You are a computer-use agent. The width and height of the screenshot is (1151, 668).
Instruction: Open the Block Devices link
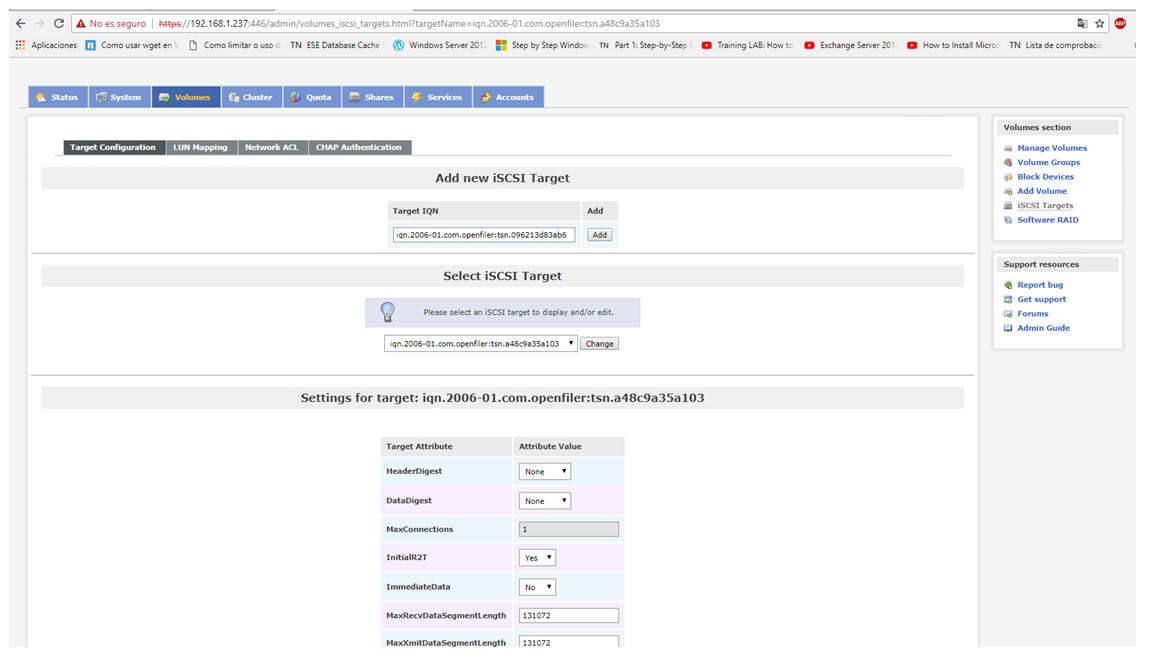click(x=1045, y=177)
